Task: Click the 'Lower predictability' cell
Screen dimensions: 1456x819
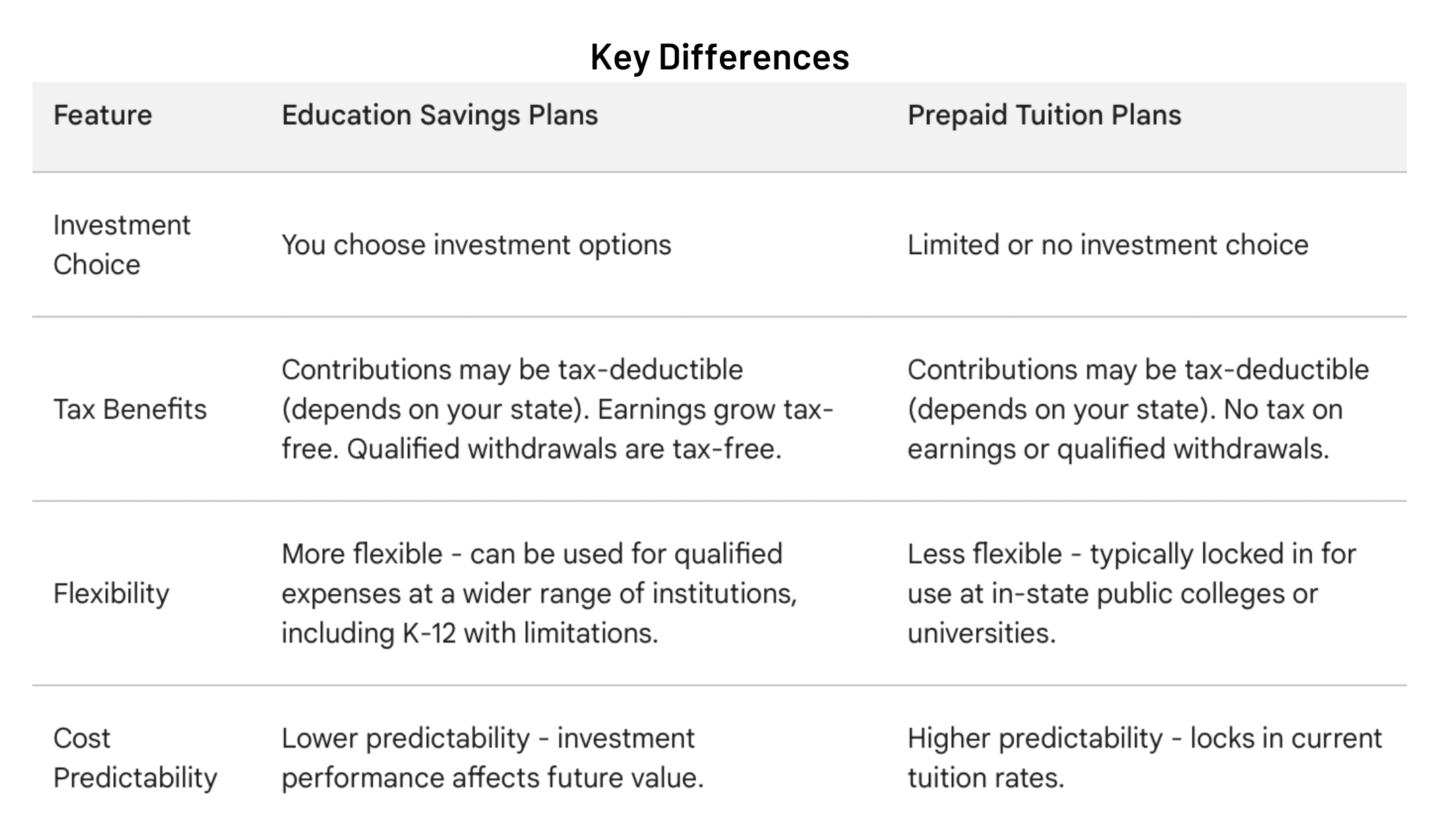Action: point(492,758)
